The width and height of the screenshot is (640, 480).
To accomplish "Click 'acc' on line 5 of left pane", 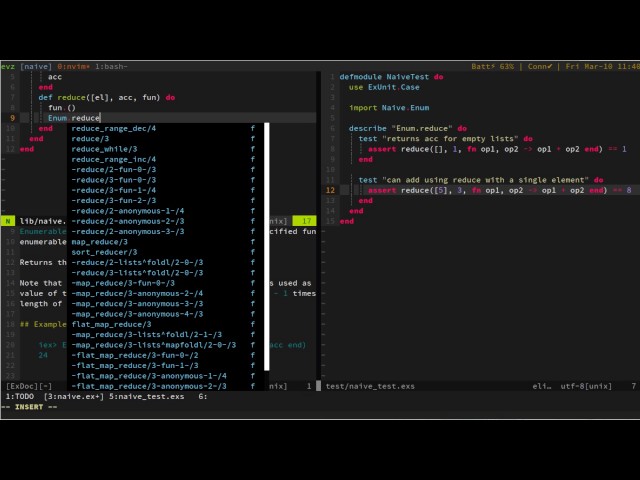I will [55, 77].
